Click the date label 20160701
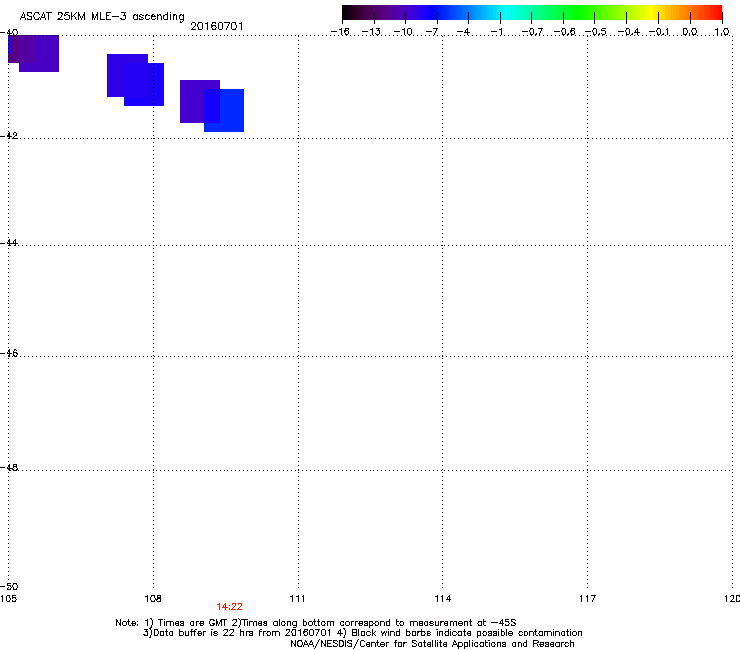Viewport: 740px width, 650px height. click(x=217, y=26)
